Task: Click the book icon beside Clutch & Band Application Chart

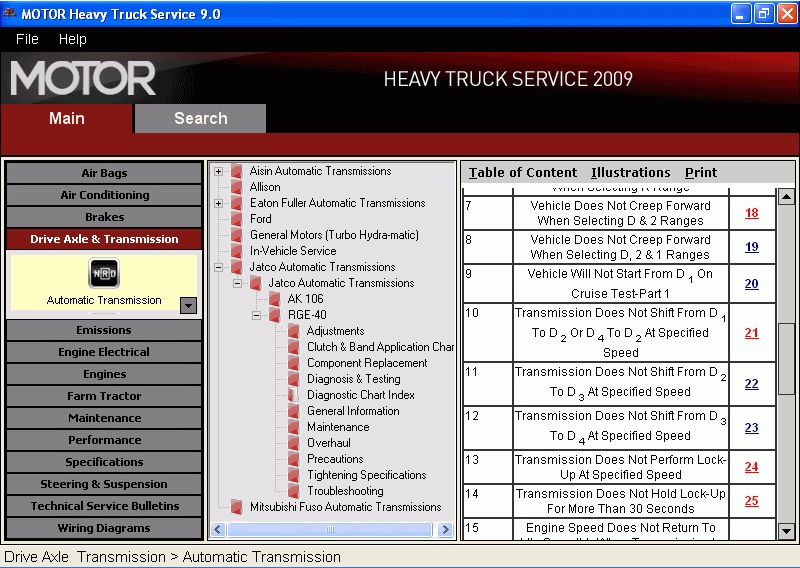Action: [293, 347]
